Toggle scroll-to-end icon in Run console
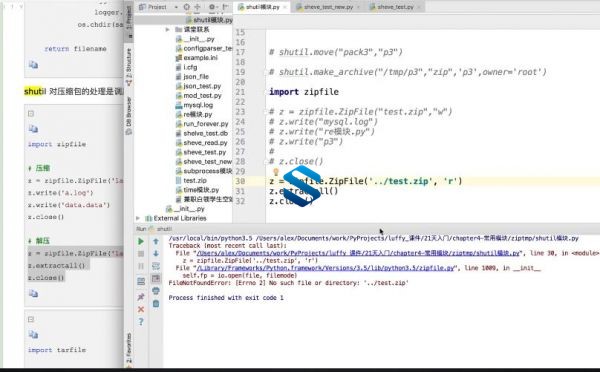Viewport: 600px width, 372px height. 156,278
